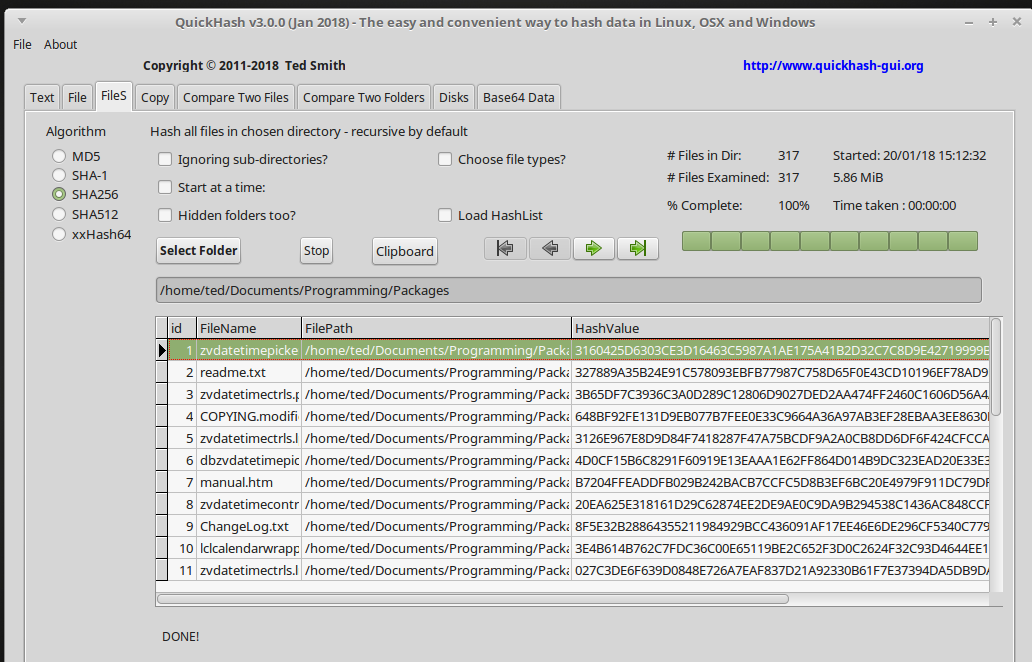Click the folder path input field
Image resolution: width=1032 pixels, height=662 pixels.
point(568,290)
